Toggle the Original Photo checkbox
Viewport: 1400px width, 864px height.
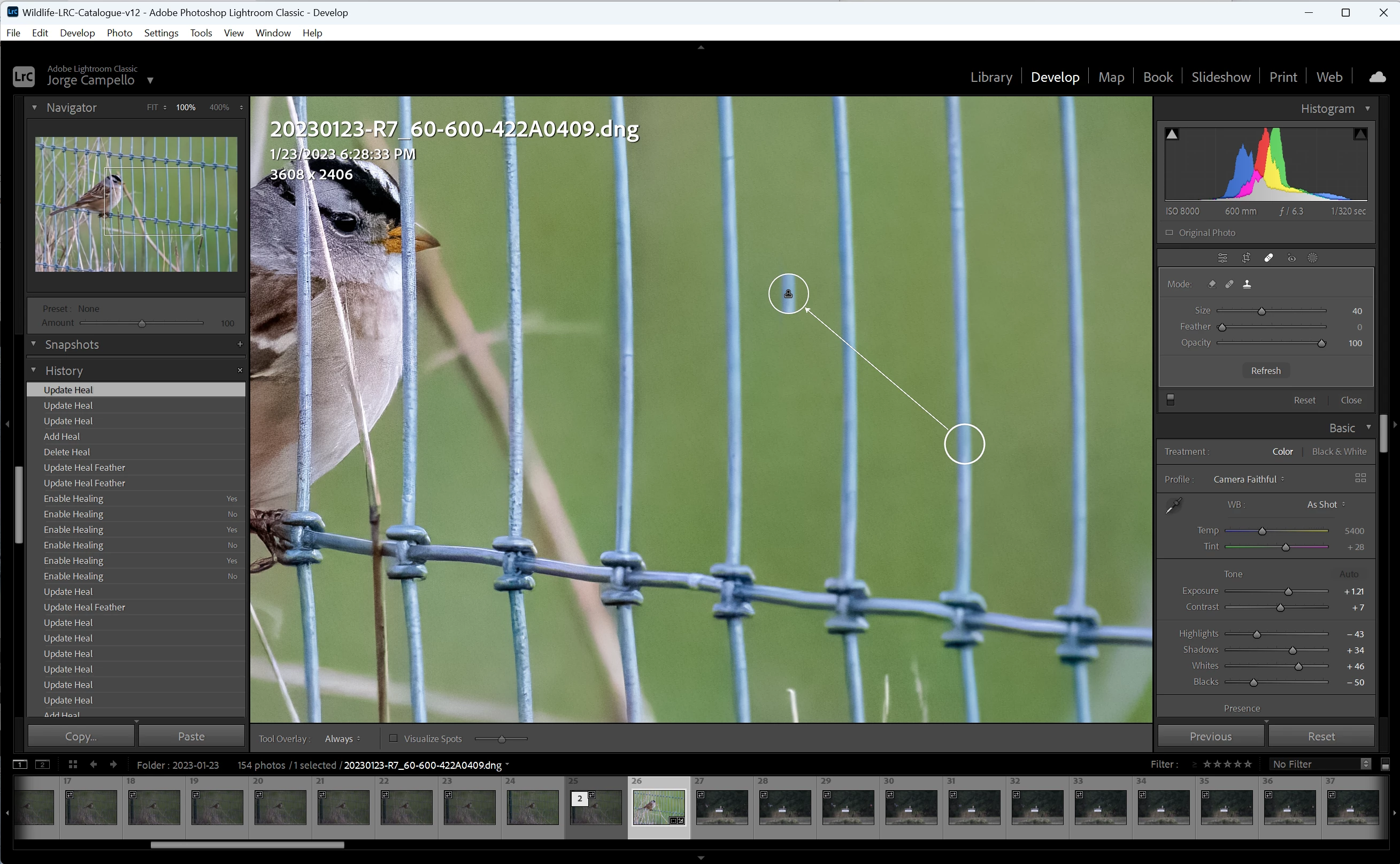tap(1169, 233)
